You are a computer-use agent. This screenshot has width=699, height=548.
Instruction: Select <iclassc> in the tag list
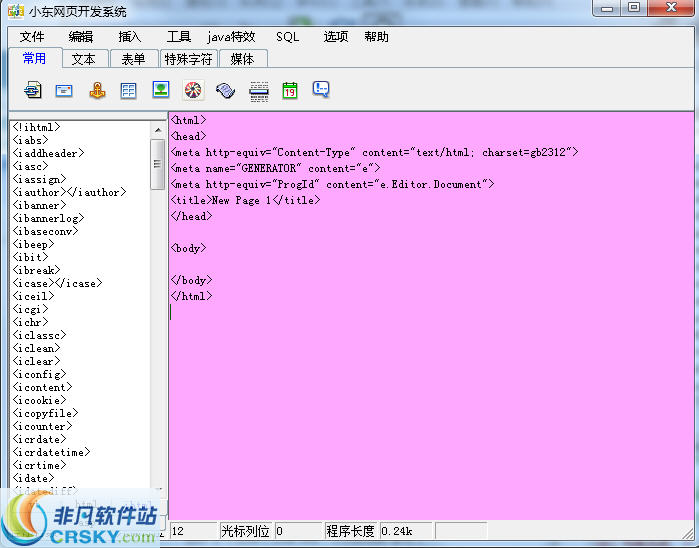pos(39,335)
